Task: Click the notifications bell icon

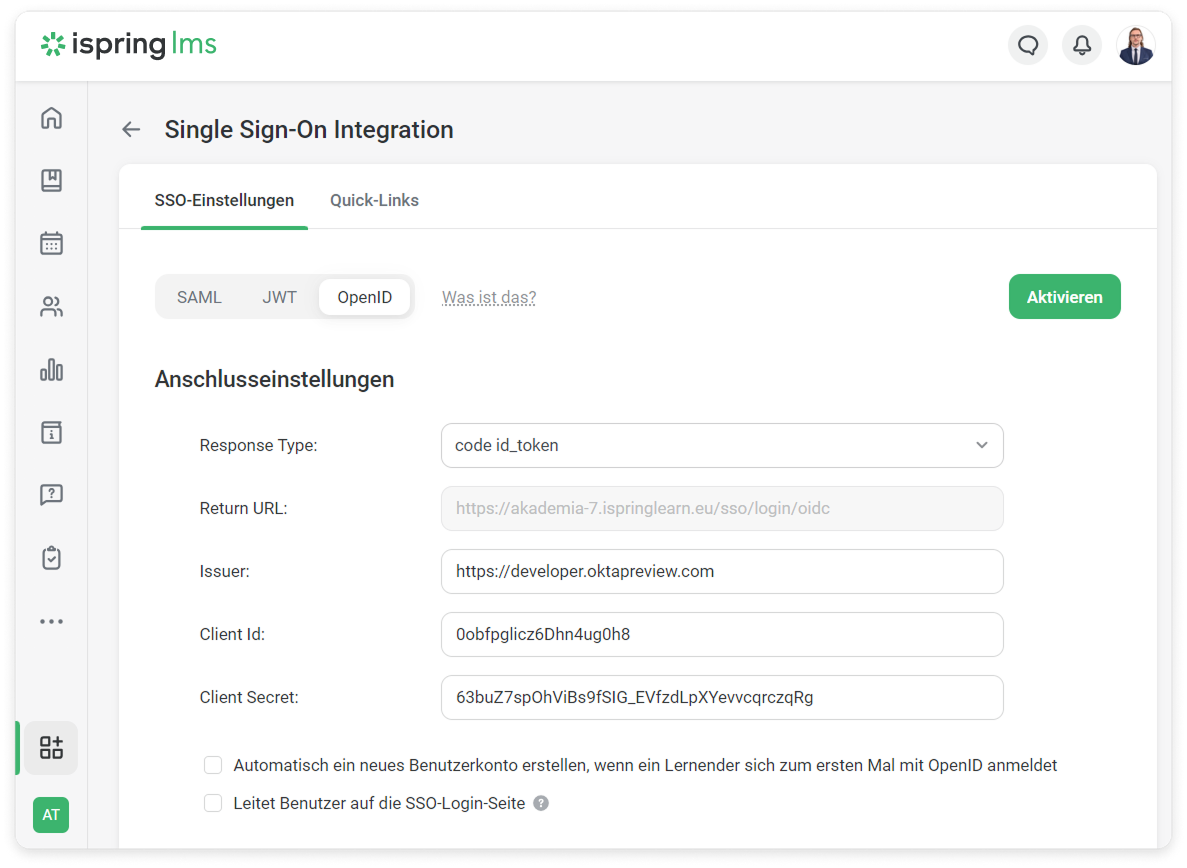Action: 1081,46
